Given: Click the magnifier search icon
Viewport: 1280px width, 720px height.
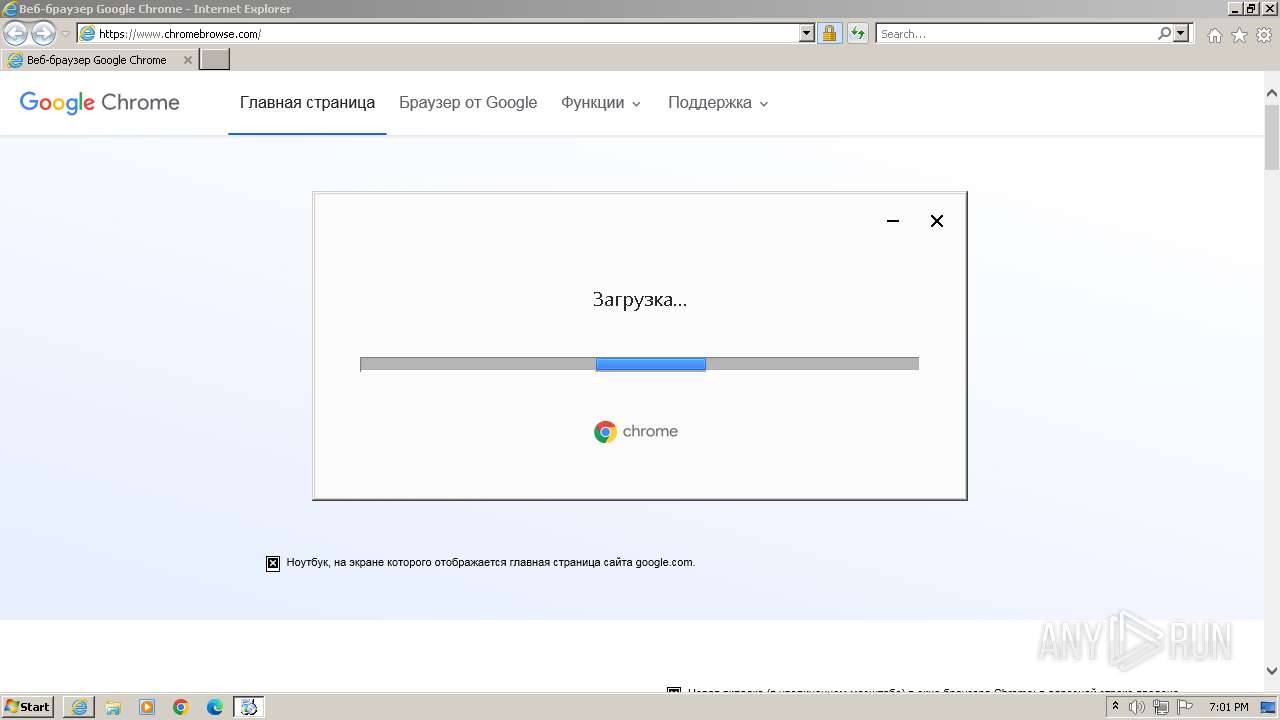Looking at the screenshot, I should coord(1164,33).
